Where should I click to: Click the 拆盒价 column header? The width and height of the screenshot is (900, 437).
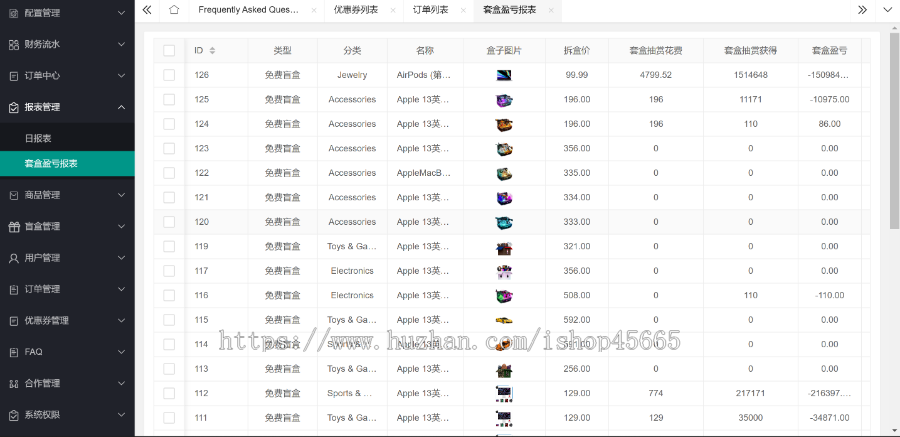pos(576,51)
